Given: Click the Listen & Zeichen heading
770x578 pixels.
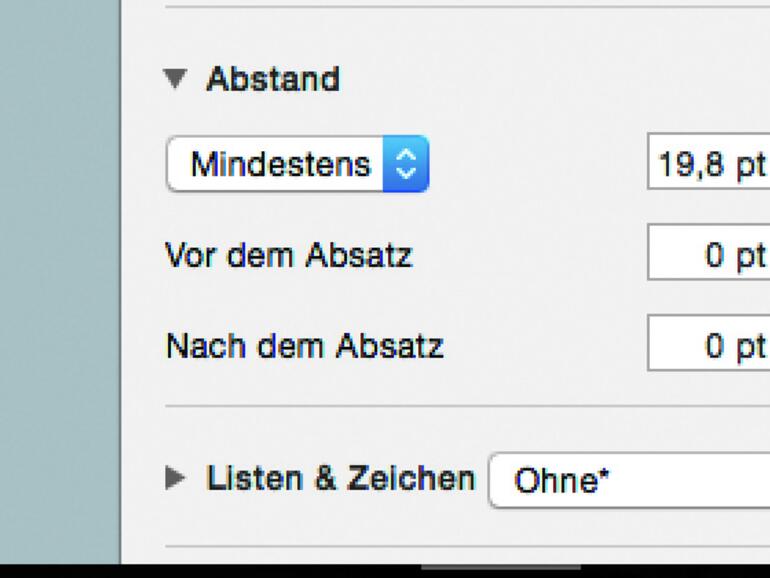Looking at the screenshot, I should 340,479.
